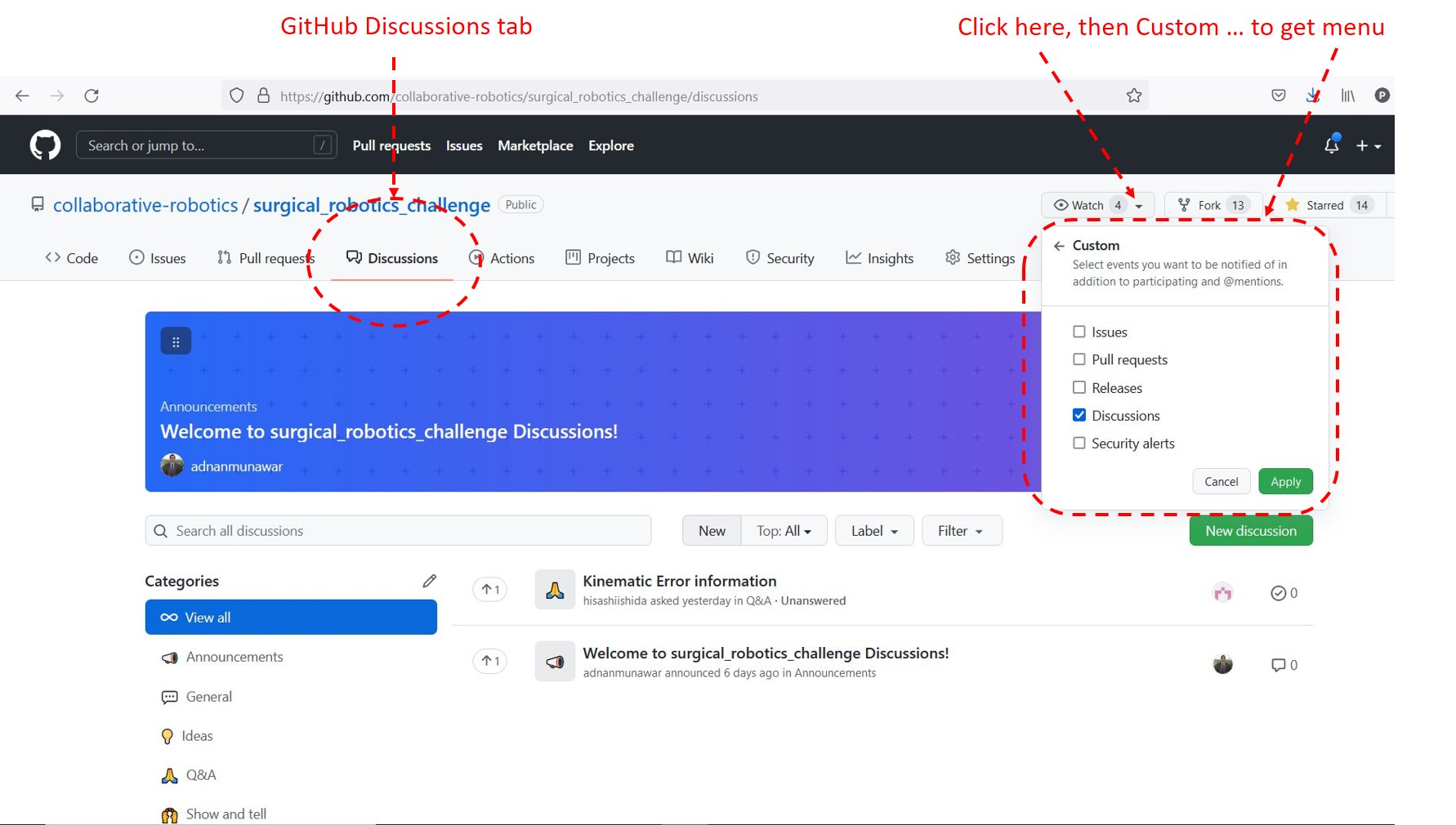The width and height of the screenshot is (1456, 825).
Task: Open the Discussions tab
Action: 392,258
